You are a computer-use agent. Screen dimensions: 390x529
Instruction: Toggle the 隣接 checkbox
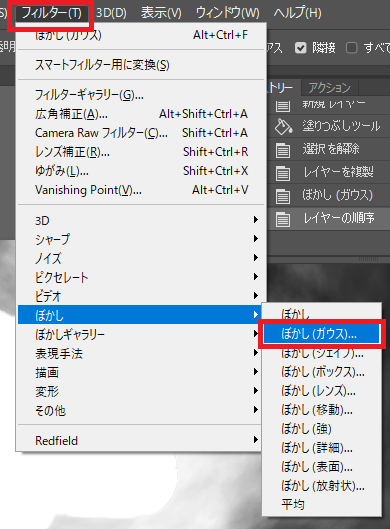[x=300, y=48]
